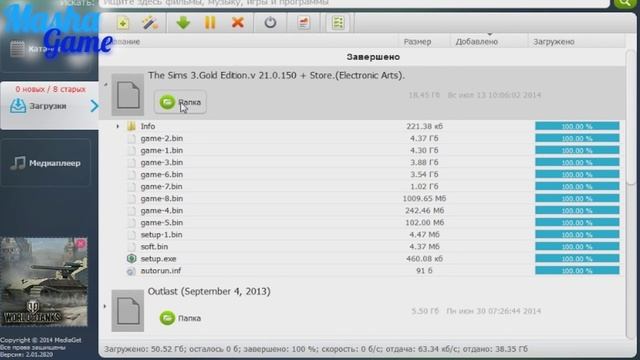Delete download with the red X icon
The image size is (640, 360).
238,22
